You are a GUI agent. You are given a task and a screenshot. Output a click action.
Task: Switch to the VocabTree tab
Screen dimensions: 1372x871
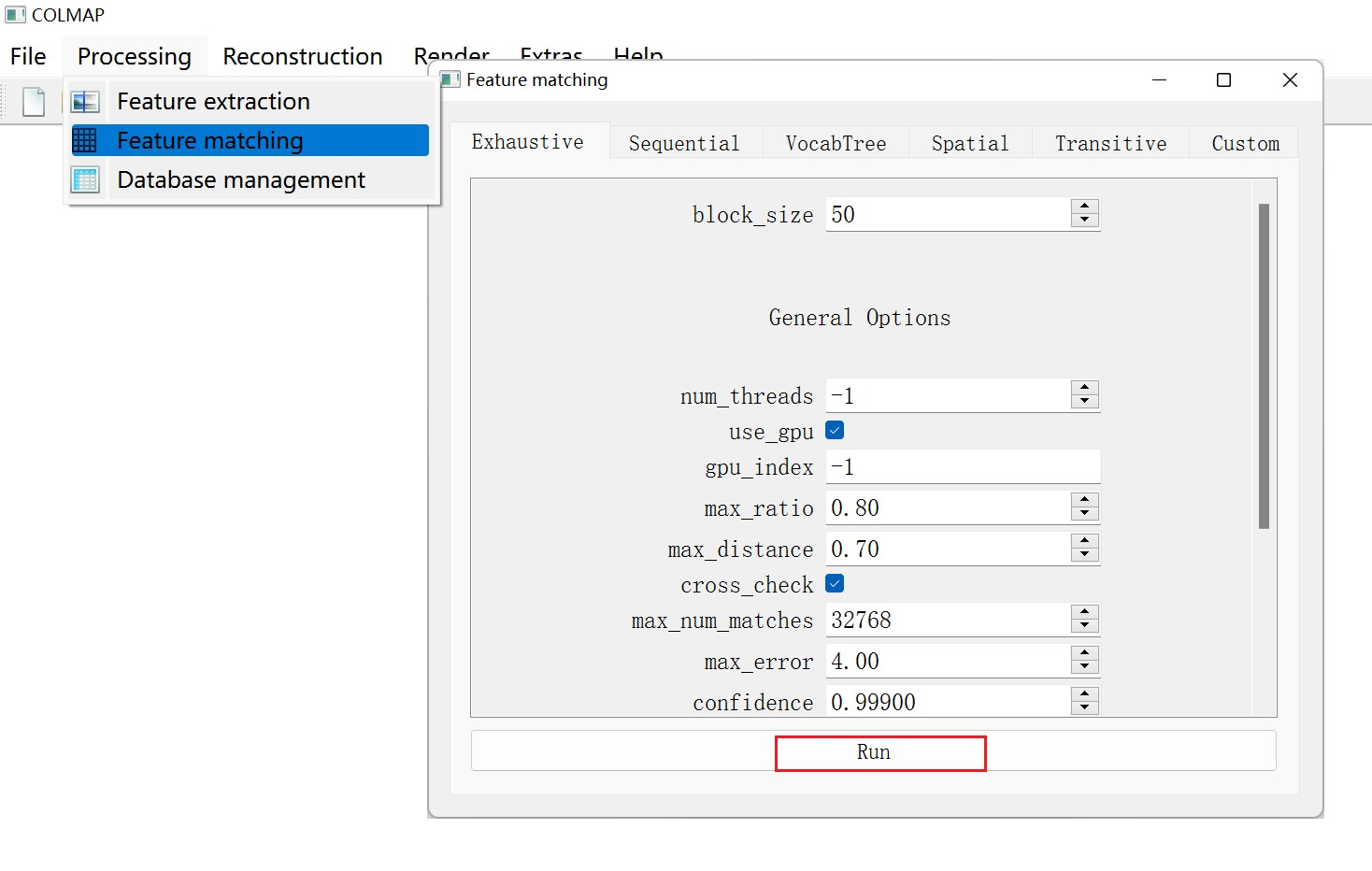[836, 143]
